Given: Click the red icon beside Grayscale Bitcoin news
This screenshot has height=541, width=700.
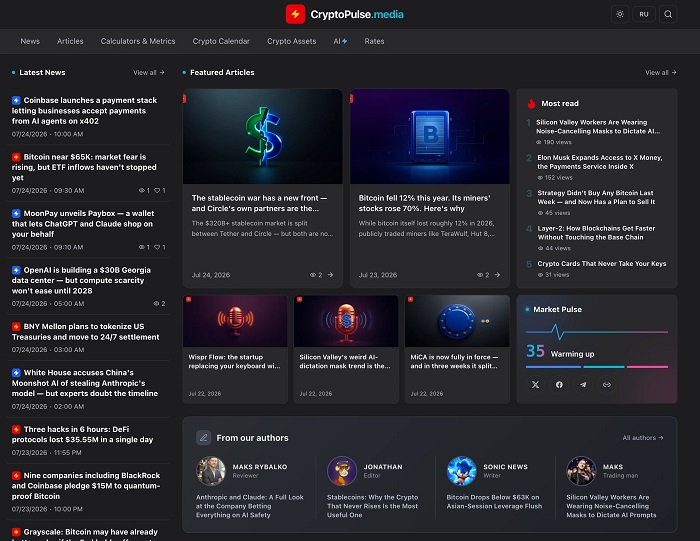Looking at the screenshot, I should (16, 532).
